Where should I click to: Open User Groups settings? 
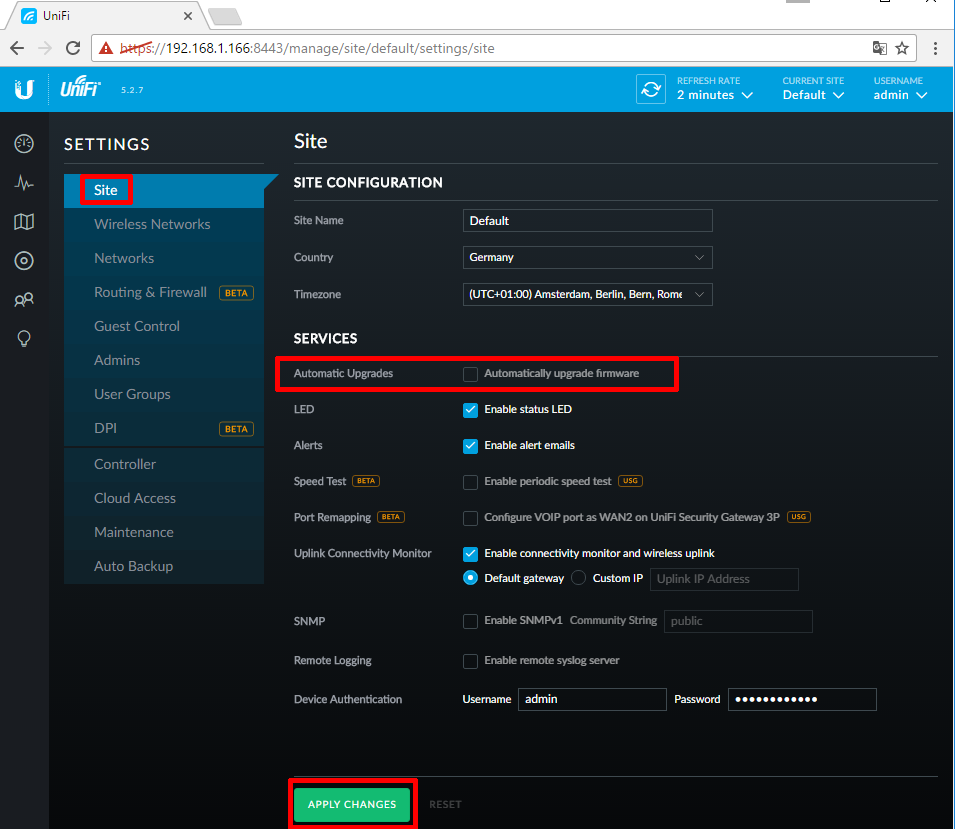[164, 395]
